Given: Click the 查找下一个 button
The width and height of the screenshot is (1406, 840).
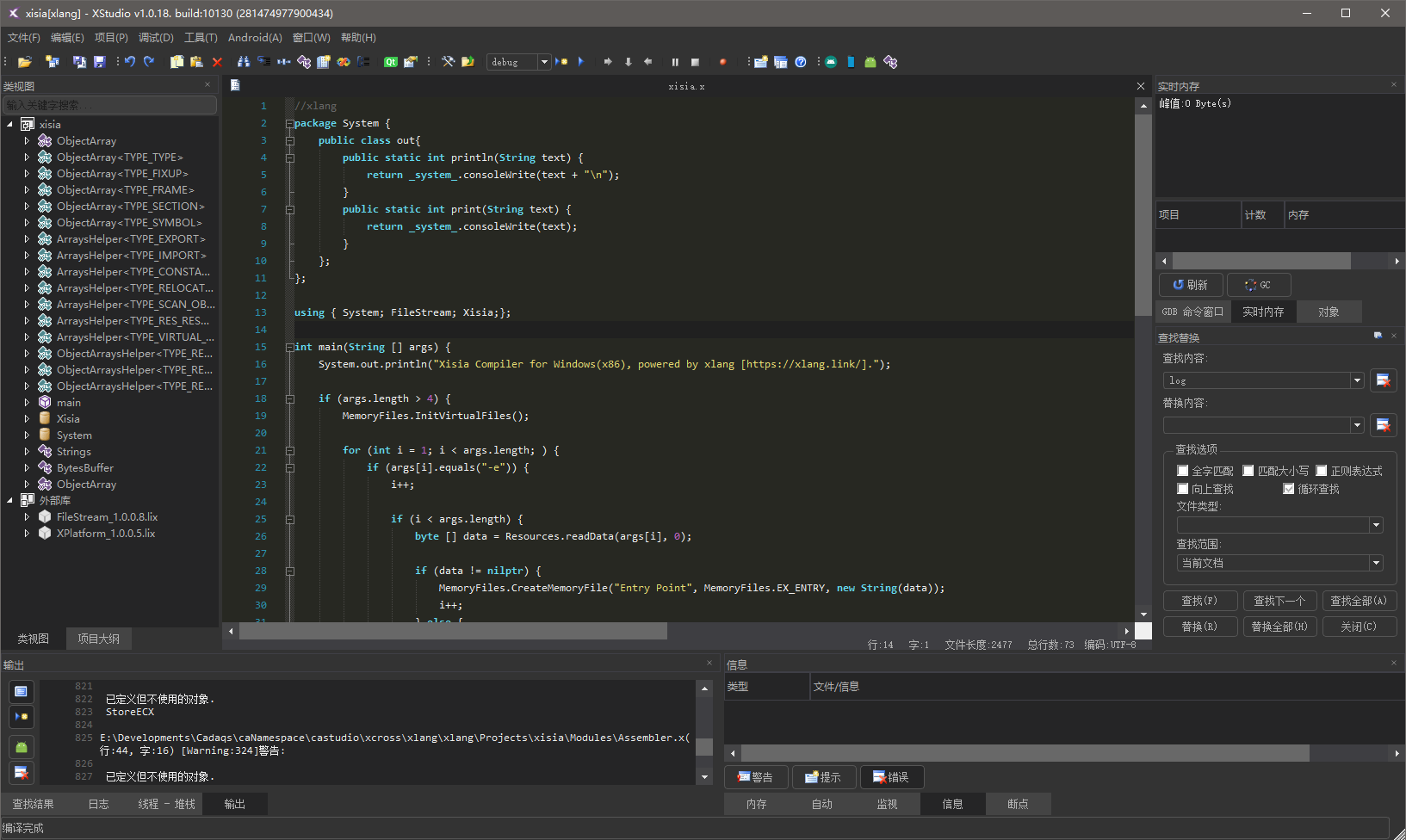Looking at the screenshot, I should click(1279, 601).
